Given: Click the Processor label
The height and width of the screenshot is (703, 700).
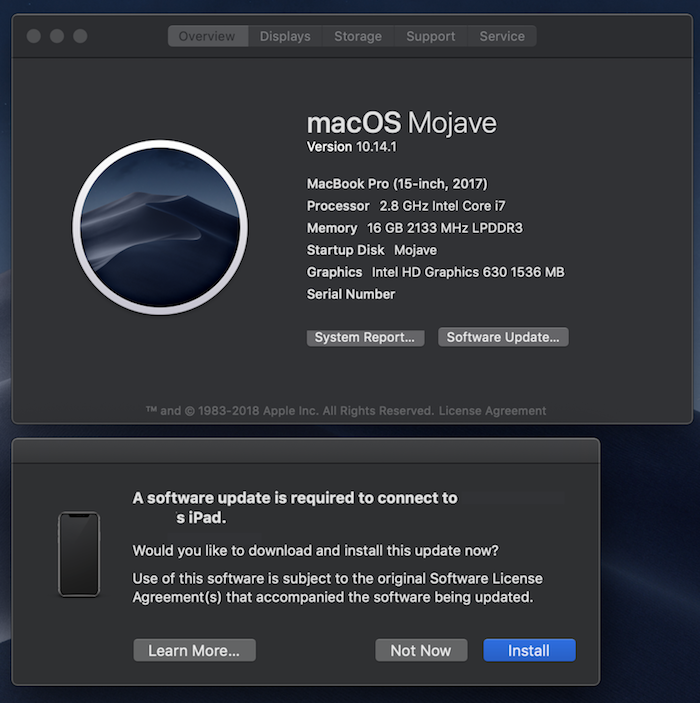Looking at the screenshot, I should [338, 206].
